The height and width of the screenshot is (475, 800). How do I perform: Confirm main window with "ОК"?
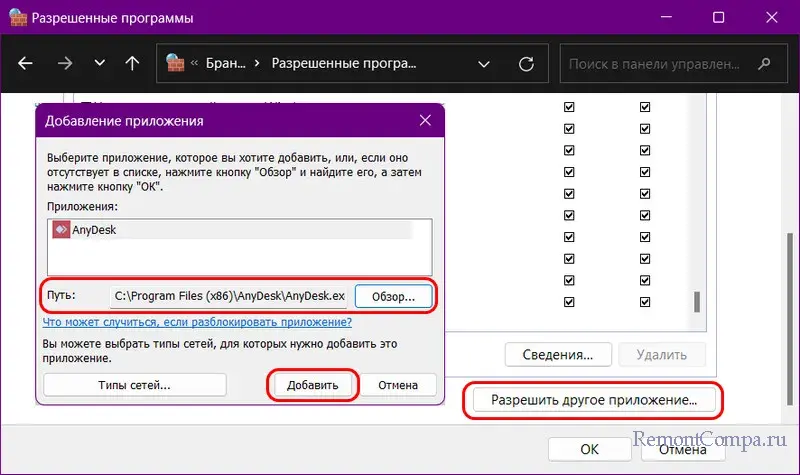tap(589, 449)
